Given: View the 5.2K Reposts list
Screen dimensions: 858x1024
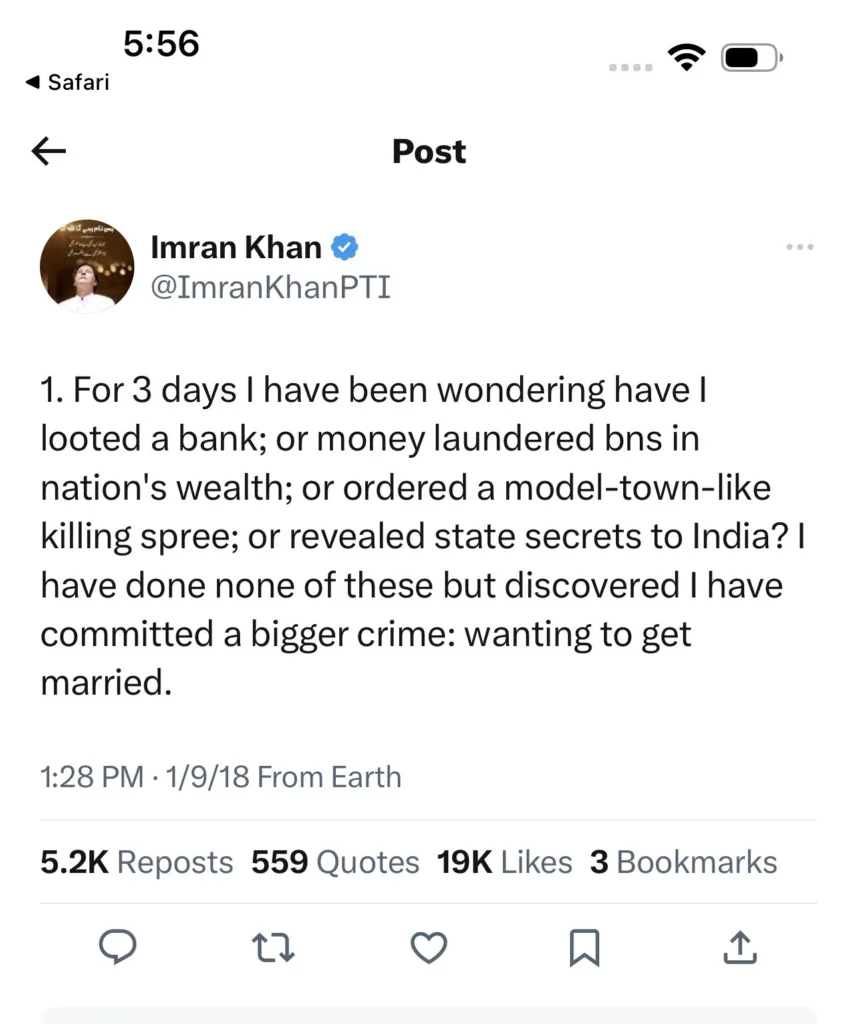Looking at the screenshot, I should (x=135, y=861).
